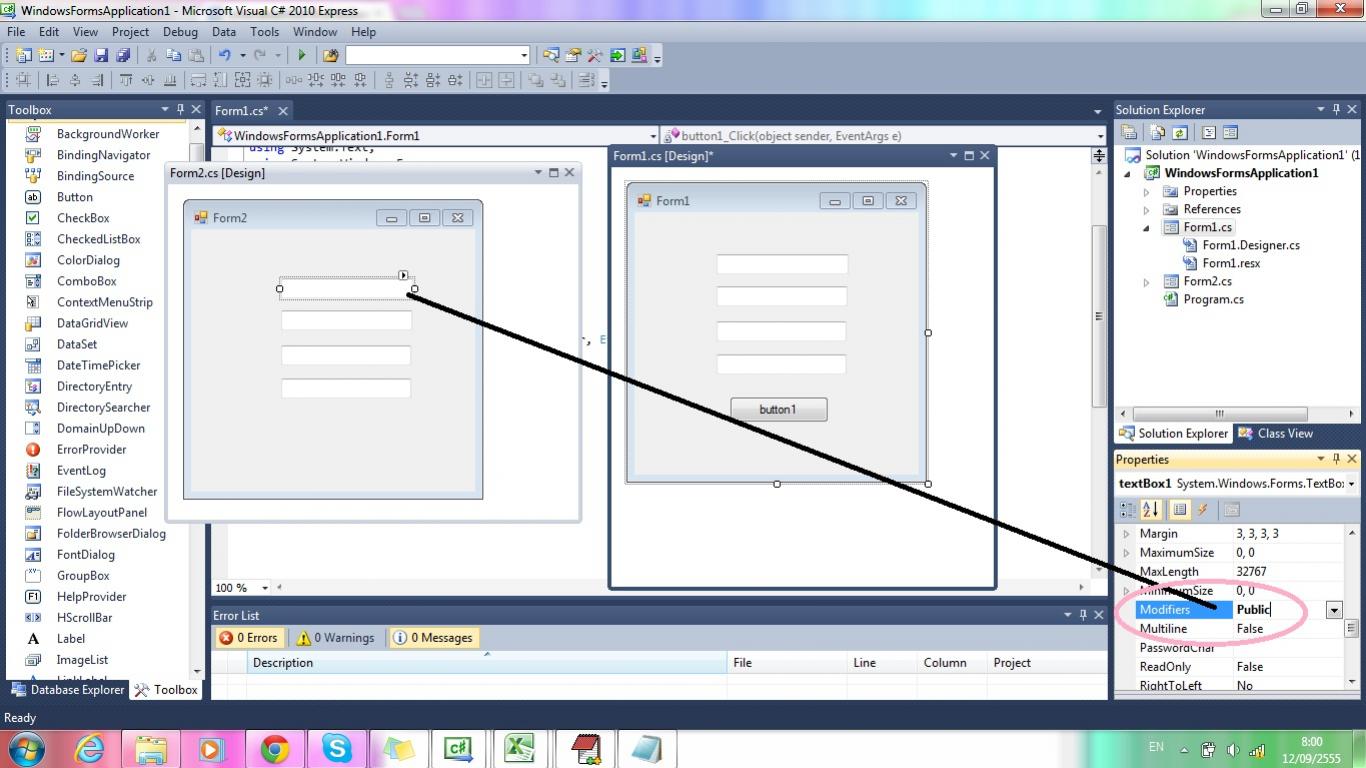This screenshot has height=768, width=1366.
Task: Save the current file via floppy icon
Action: click(x=101, y=56)
